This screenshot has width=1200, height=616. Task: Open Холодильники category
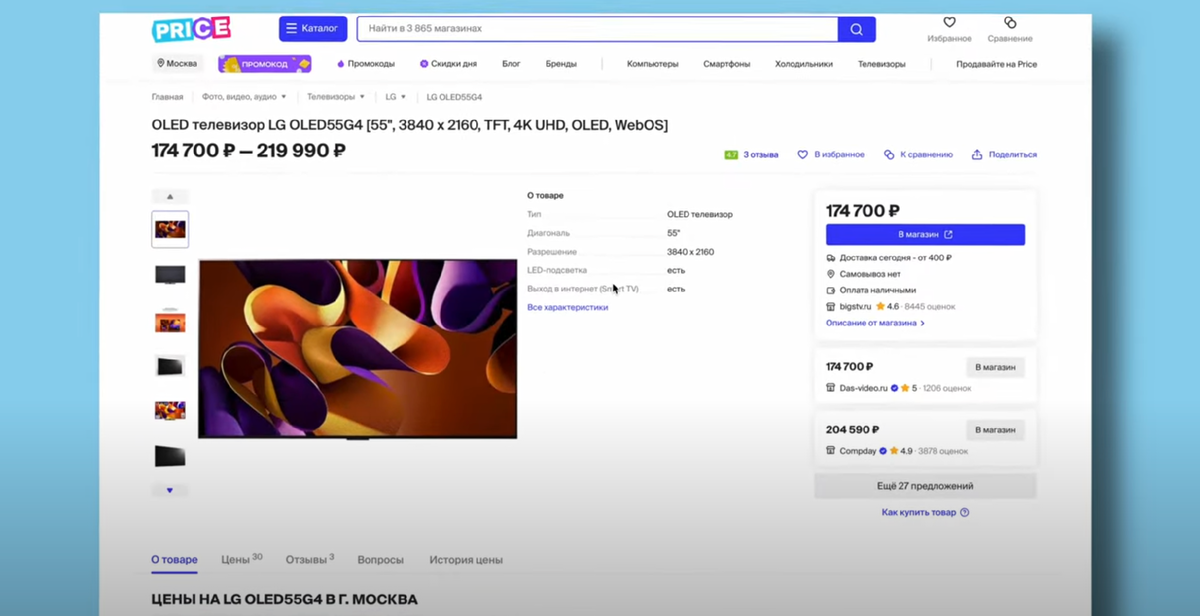point(804,64)
